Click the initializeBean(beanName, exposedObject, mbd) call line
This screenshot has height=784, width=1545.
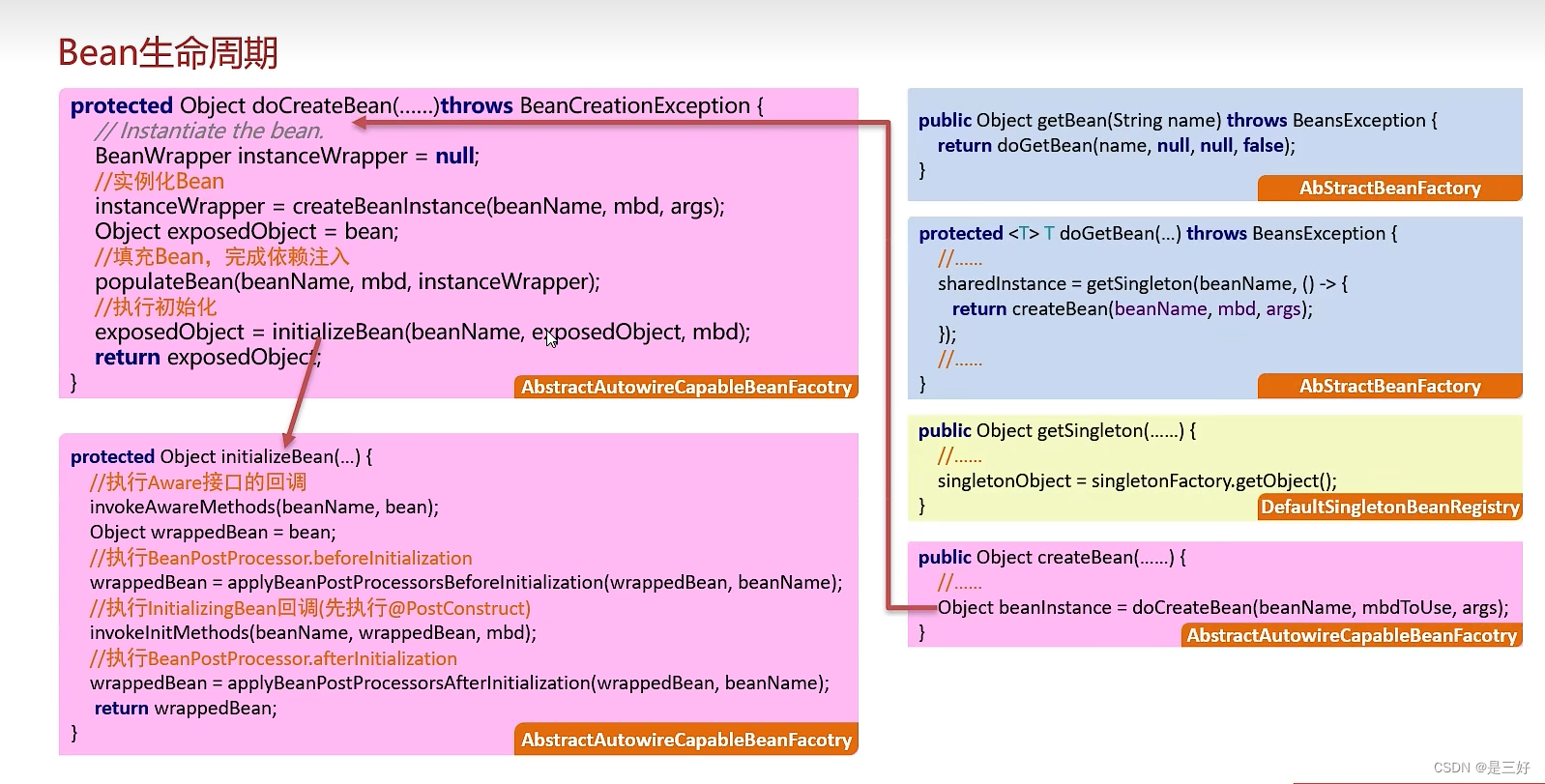pos(423,332)
